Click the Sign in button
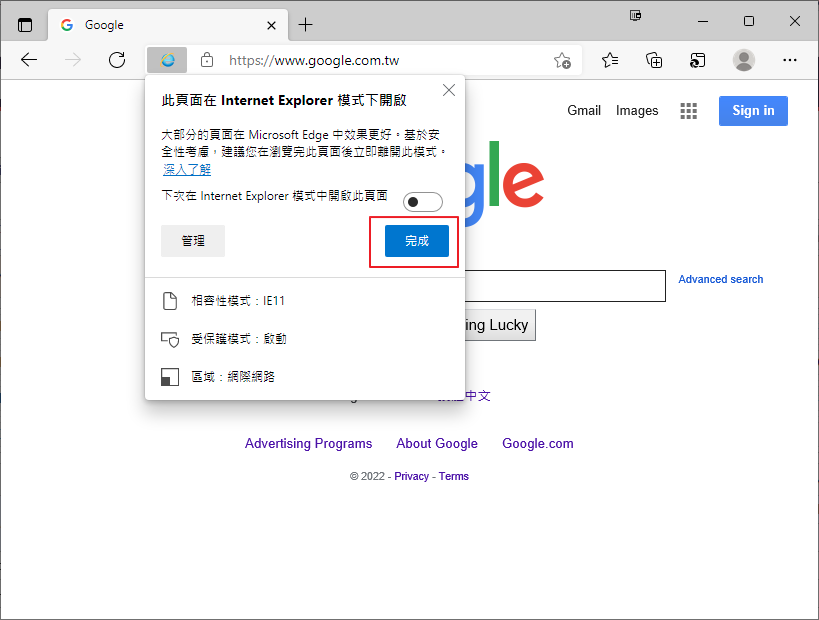Image resolution: width=819 pixels, height=620 pixels. (753, 111)
